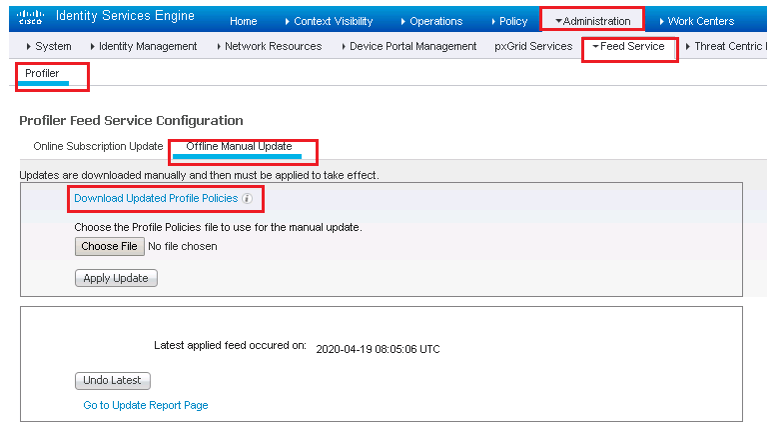Screen dimensions: 783x434
Task: Expand the Threat Centric submenu
Action: click(726, 46)
